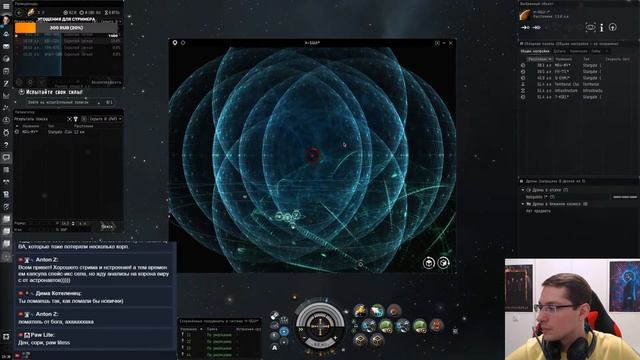Open the Neocom hamburger menu
The width and height of the screenshot is (640, 360).
click(6, 6)
